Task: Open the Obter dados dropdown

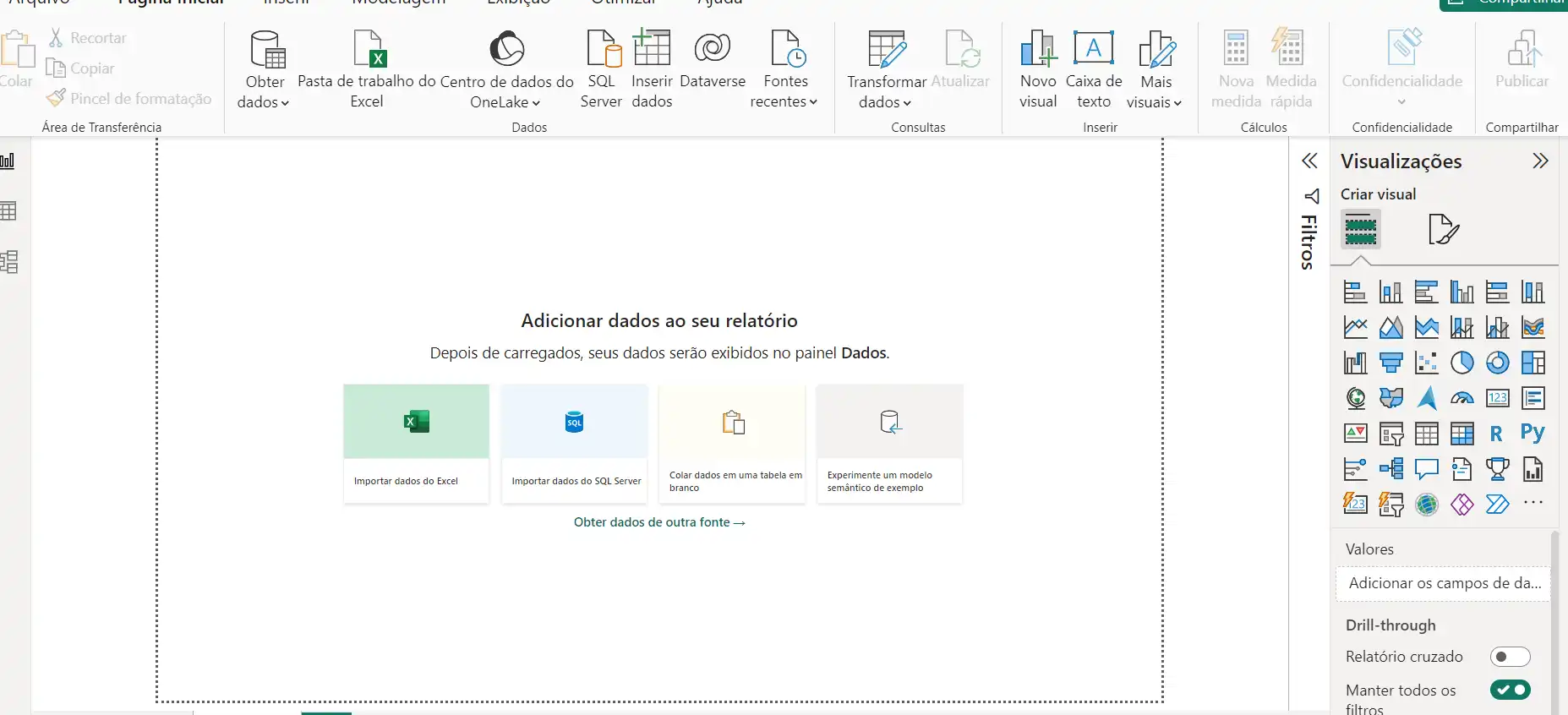Action: [264, 70]
